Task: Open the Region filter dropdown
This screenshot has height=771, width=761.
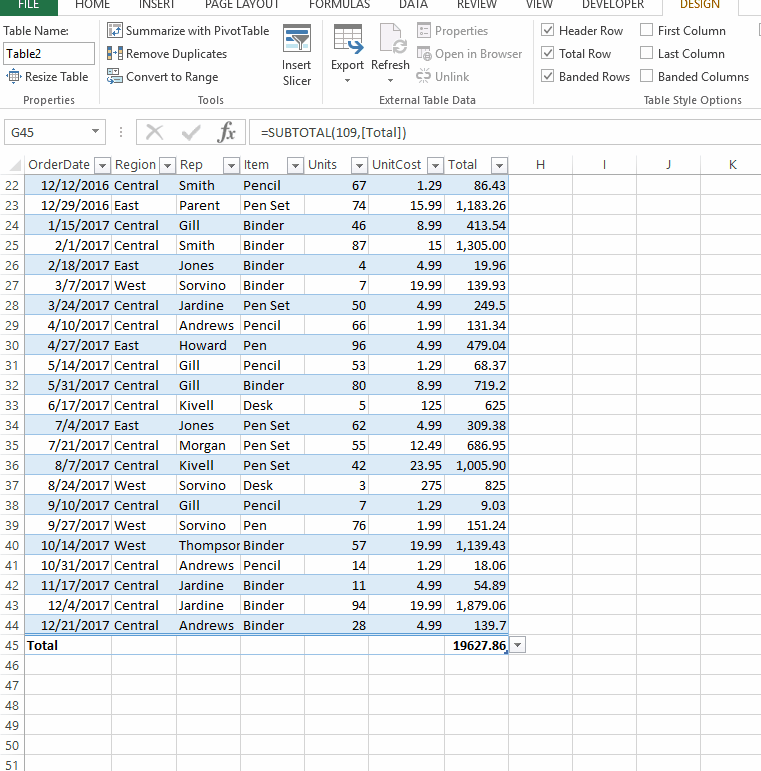Action: point(168,166)
